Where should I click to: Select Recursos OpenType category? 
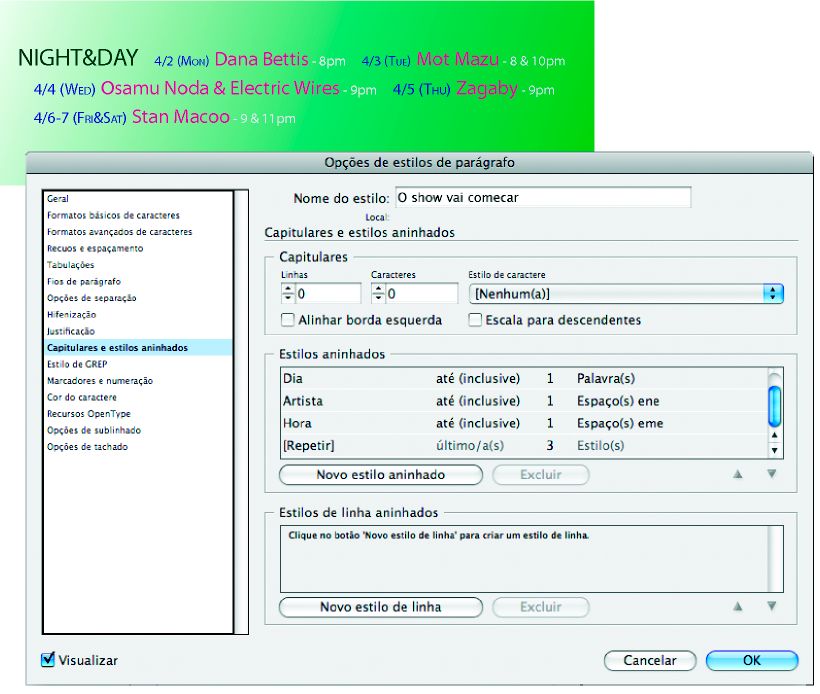pos(89,414)
